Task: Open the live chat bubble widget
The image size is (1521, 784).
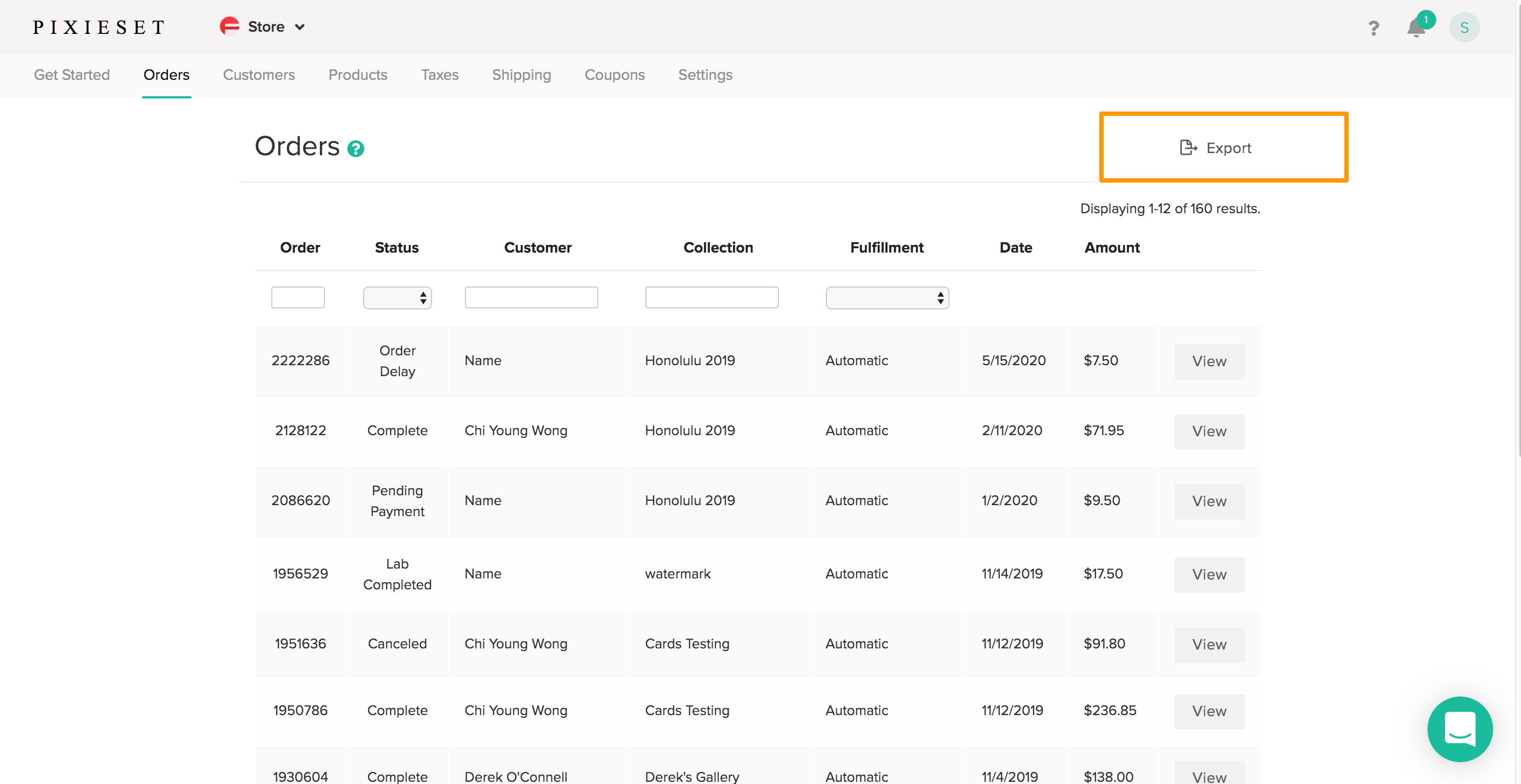Action: [1460, 728]
